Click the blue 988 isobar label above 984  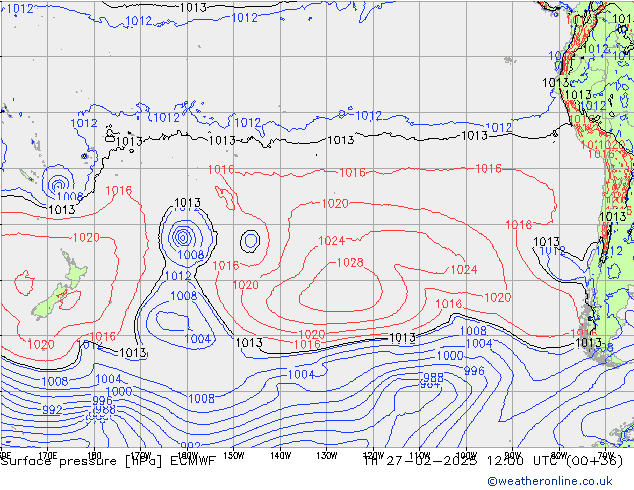click(433, 378)
